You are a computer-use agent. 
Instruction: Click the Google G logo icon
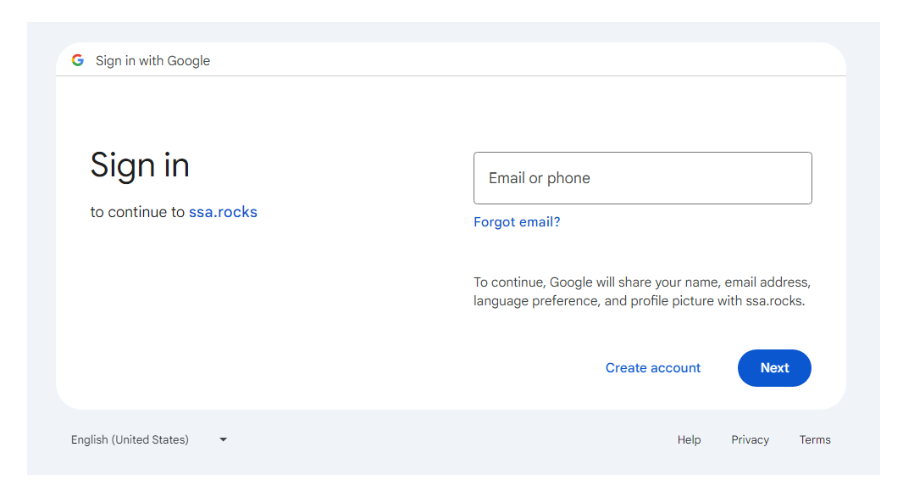tap(78, 60)
